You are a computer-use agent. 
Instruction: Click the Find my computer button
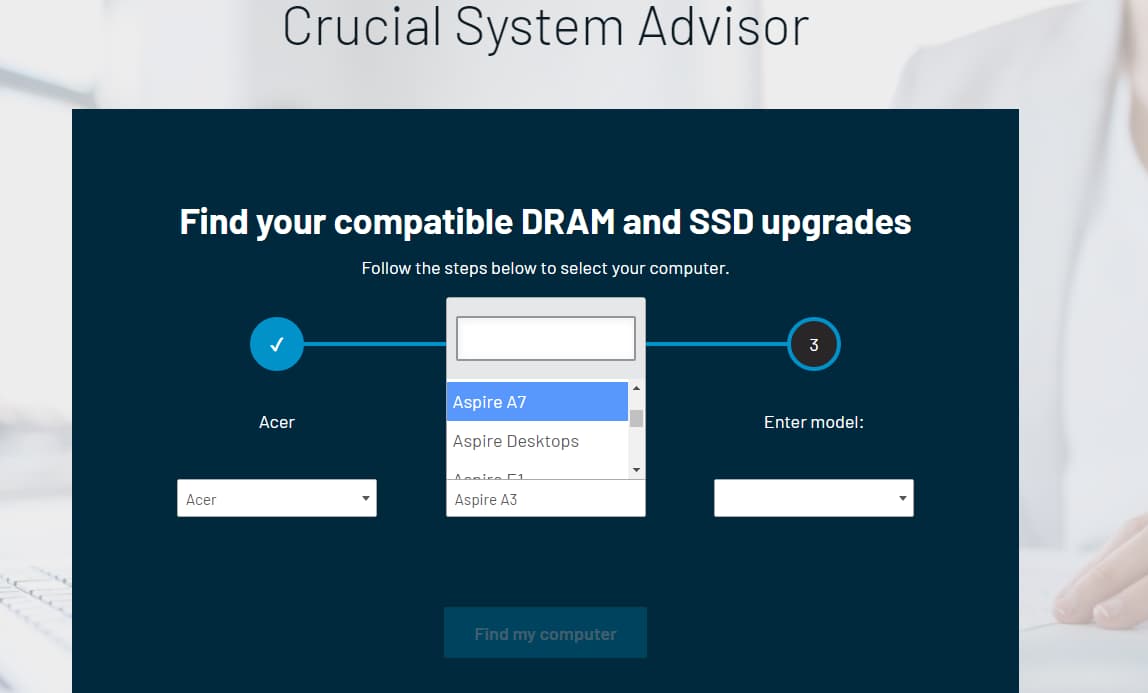(x=545, y=633)
